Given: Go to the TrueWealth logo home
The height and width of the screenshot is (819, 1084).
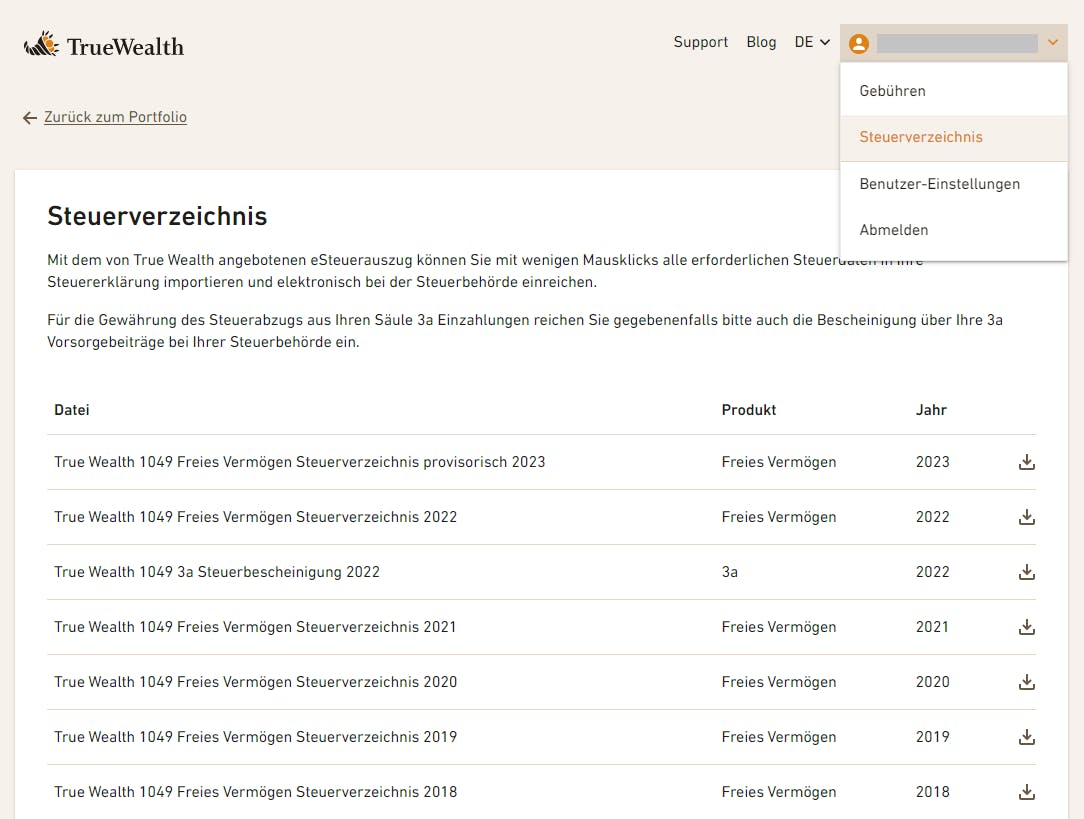Looking at the screenshot, I should pos(104,46).
